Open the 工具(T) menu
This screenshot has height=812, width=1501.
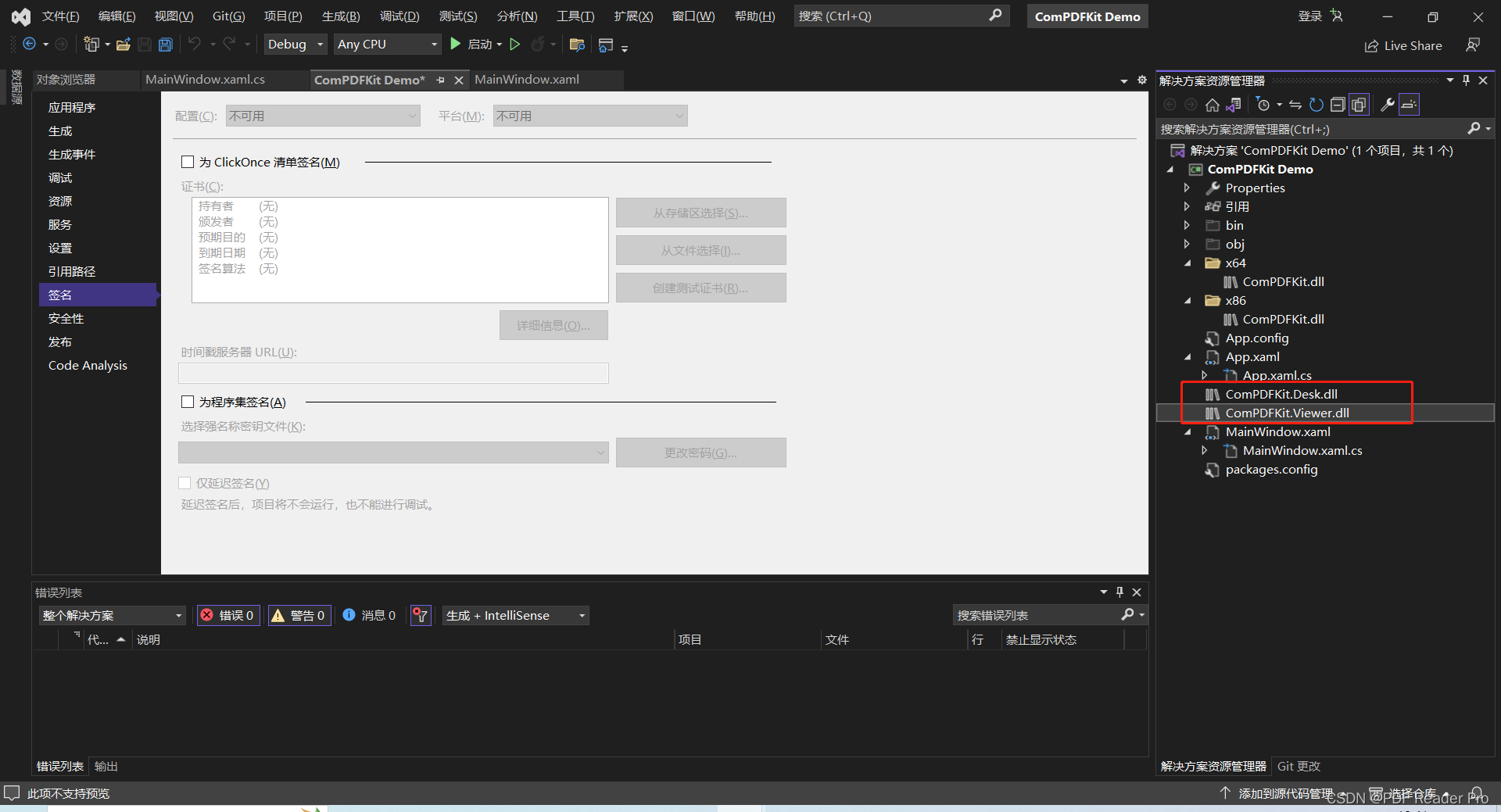pyautogui.click(x=575, y=16)
